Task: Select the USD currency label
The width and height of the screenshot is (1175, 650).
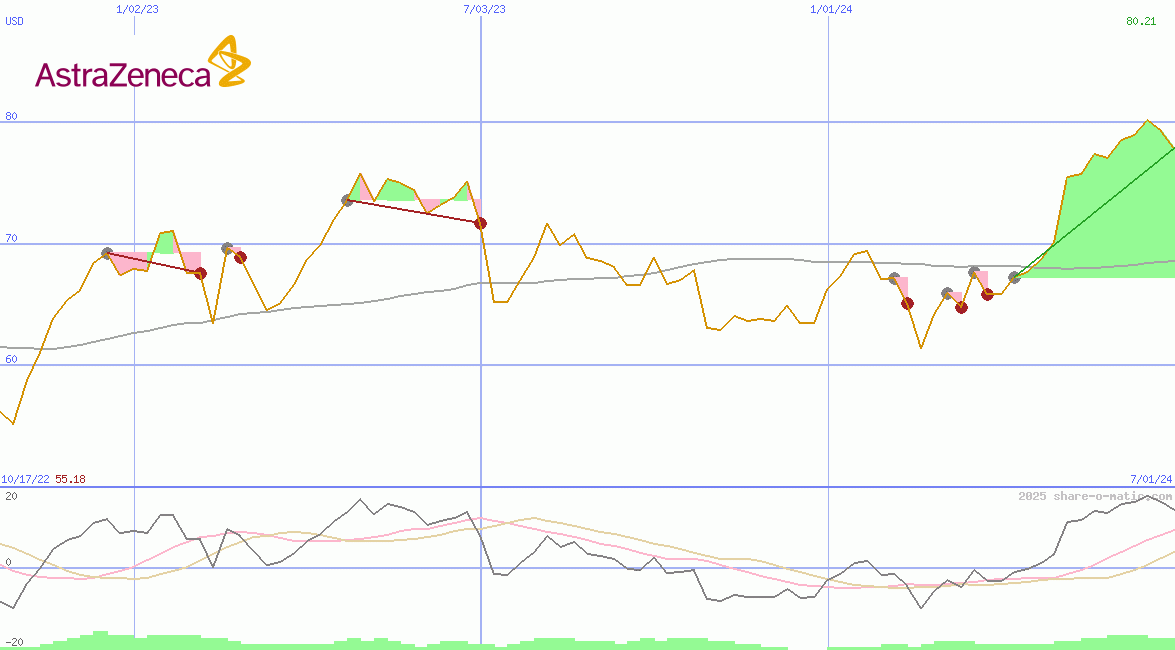Action: (15, 20)
